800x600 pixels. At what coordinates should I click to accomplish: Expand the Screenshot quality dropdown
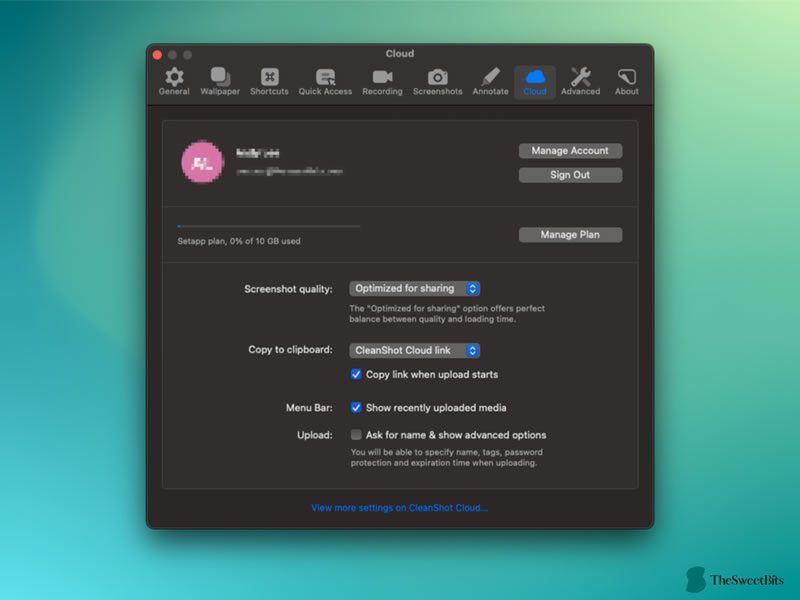(x=414, y=289)
